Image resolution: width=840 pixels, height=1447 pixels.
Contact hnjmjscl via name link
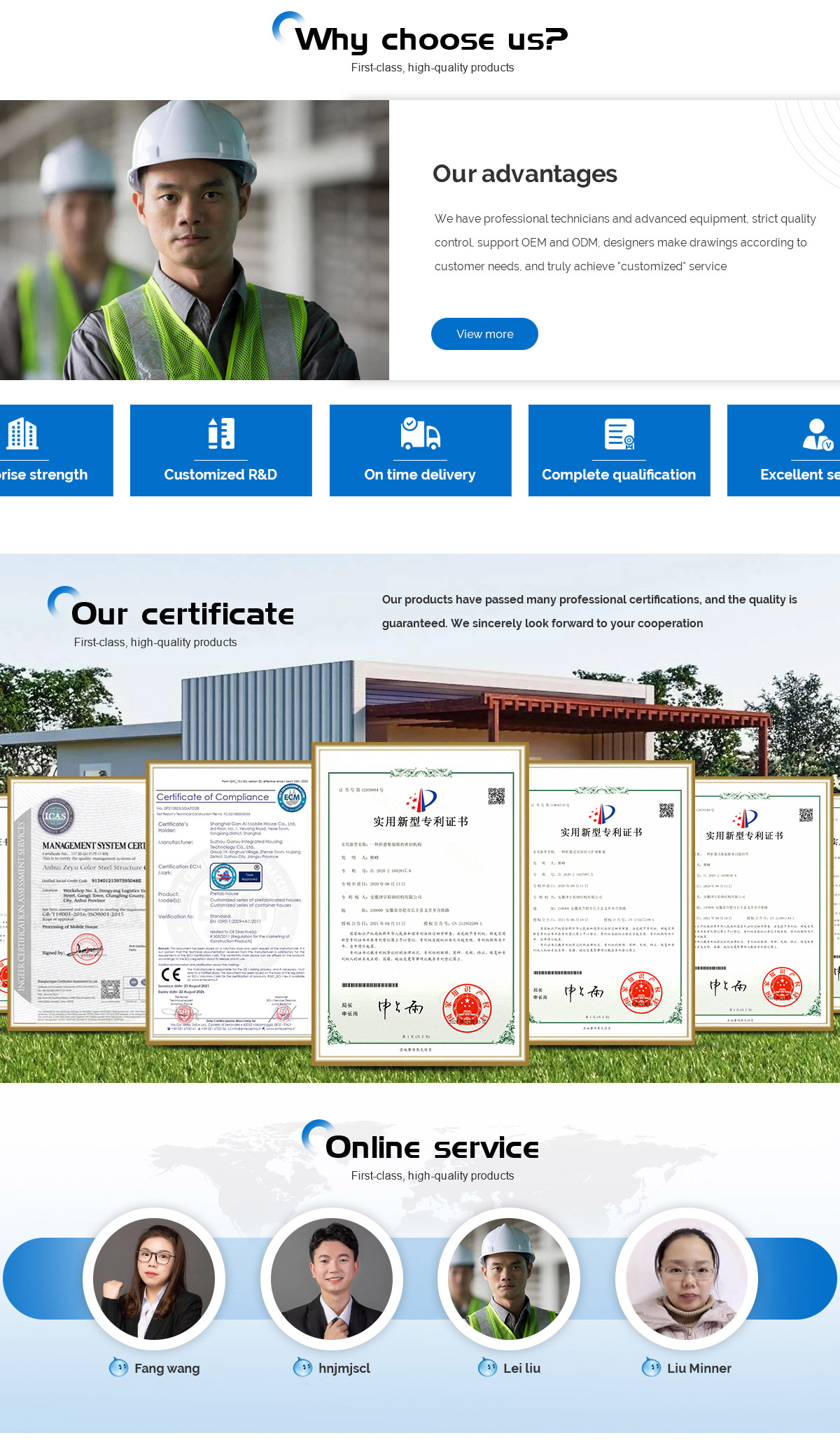[x=344, y=1368]
